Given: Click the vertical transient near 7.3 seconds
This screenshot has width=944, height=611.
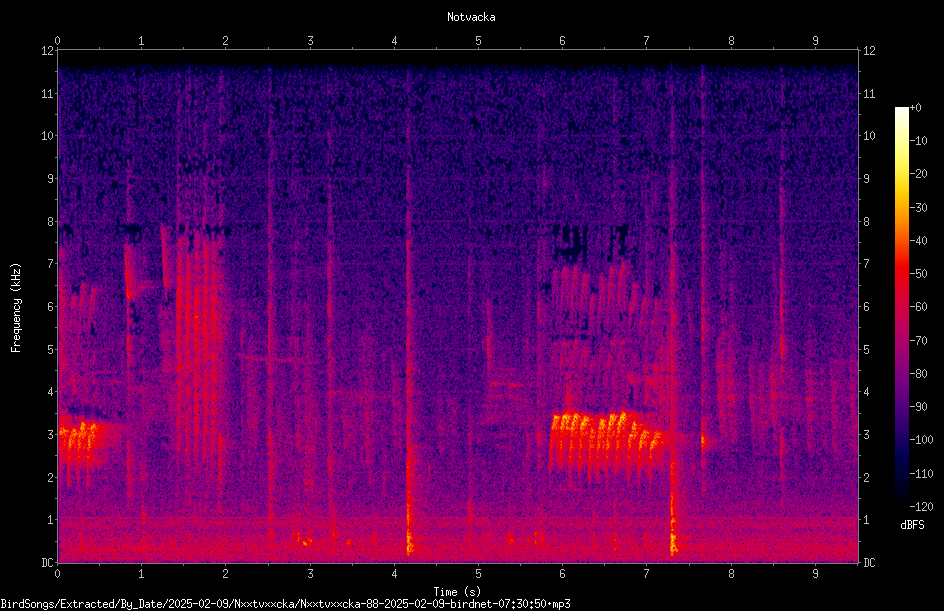Looking at the screenshot, I should pyautogui.click(x=674, y=313).
